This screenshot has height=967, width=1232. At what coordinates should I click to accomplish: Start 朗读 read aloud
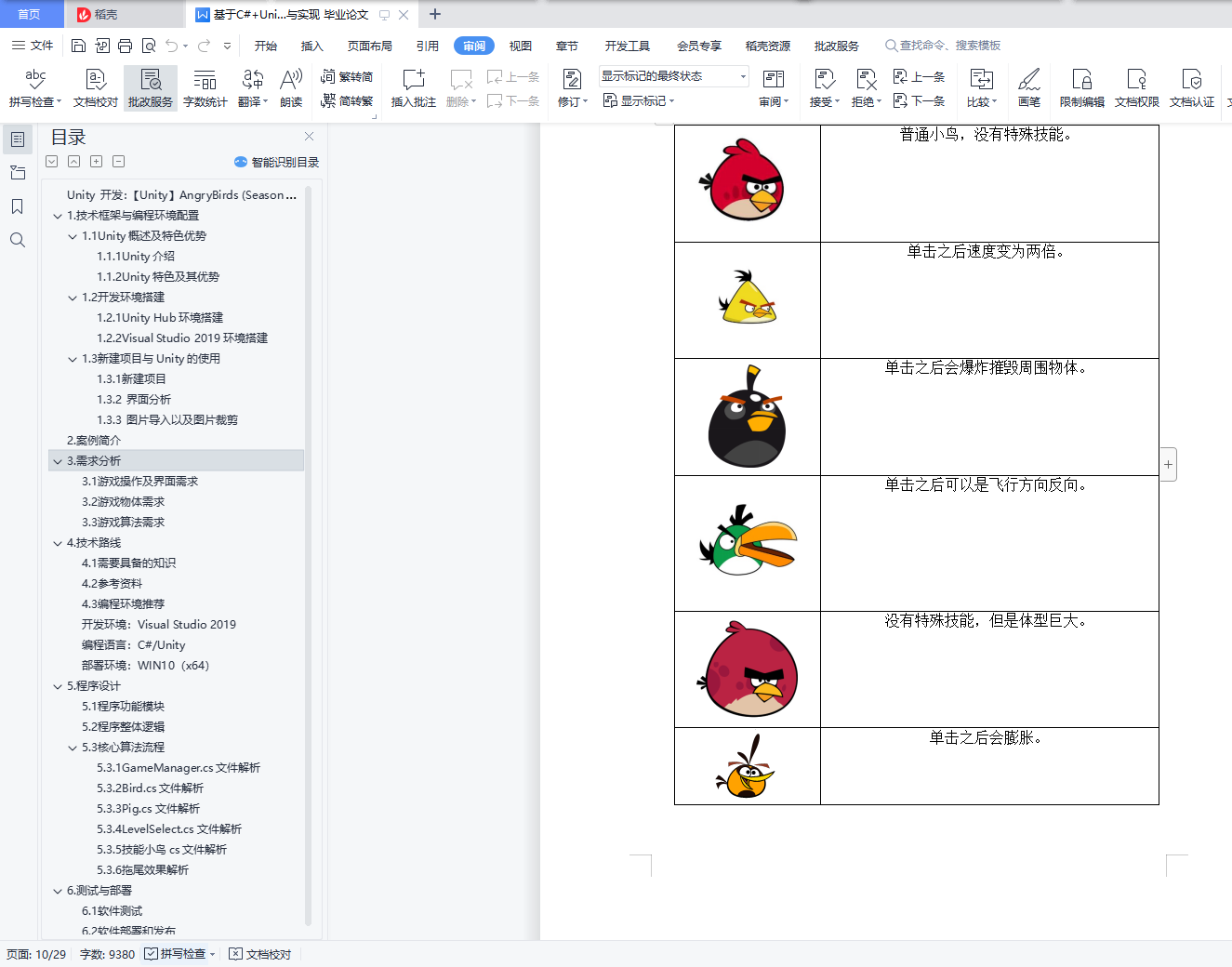coord(291,88)
